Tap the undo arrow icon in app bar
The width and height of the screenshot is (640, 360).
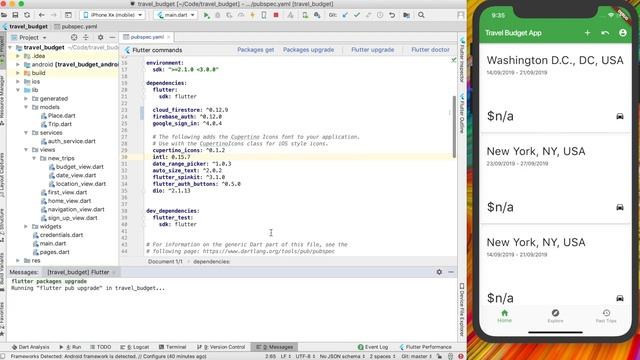[x=605, y=33]
